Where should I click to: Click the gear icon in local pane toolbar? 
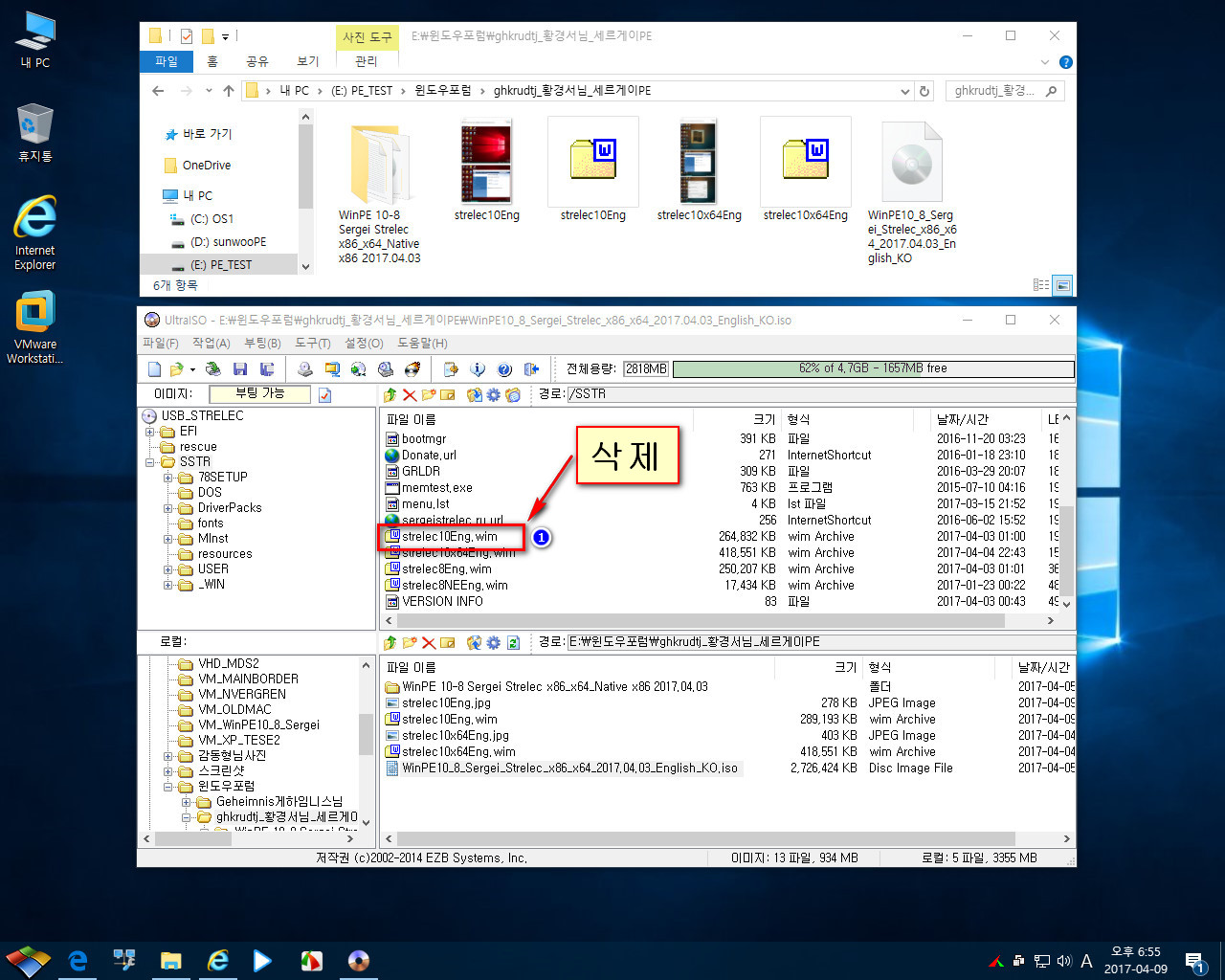click(x=494, y=642)
